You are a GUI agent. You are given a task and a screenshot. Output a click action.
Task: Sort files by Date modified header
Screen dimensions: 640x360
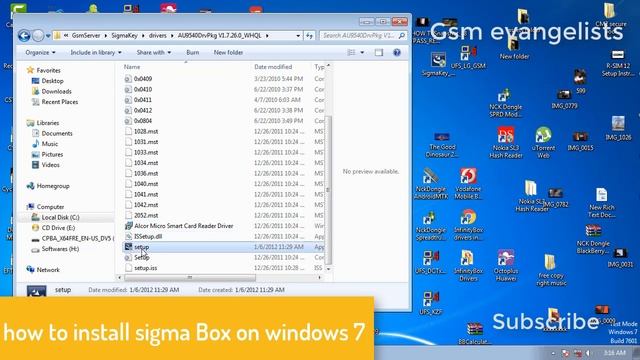273,67
